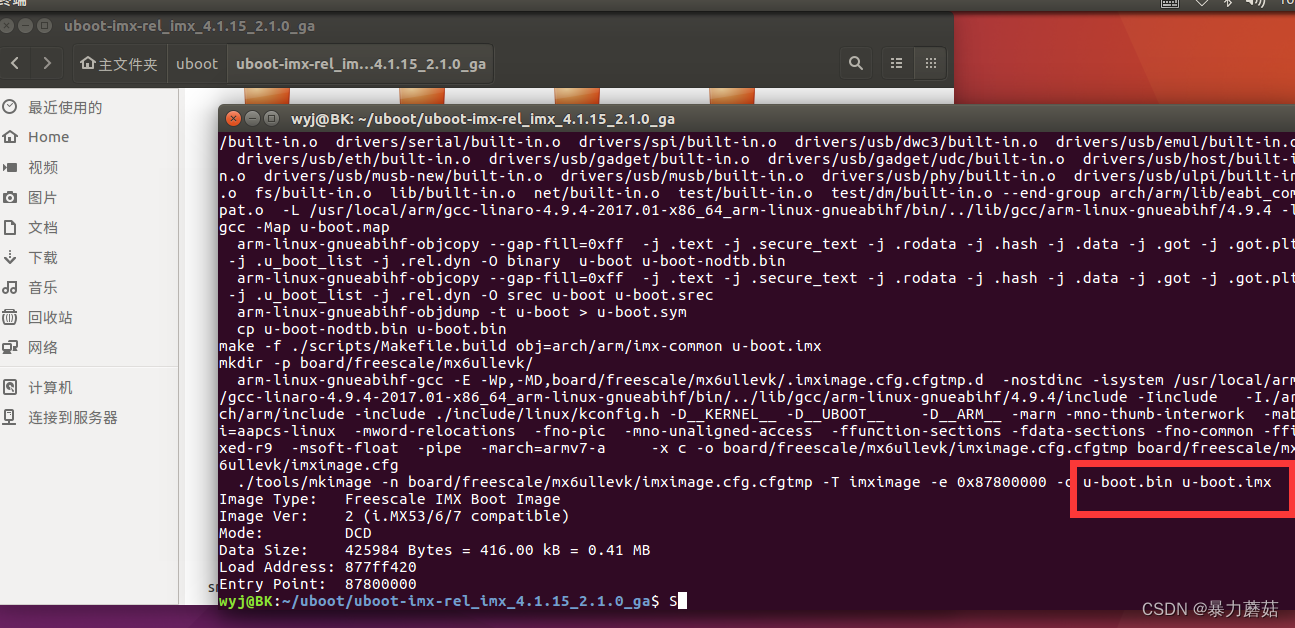1295x628 pixels.
Task: Open the search in the file manager
Action: (x=855, y=62)
